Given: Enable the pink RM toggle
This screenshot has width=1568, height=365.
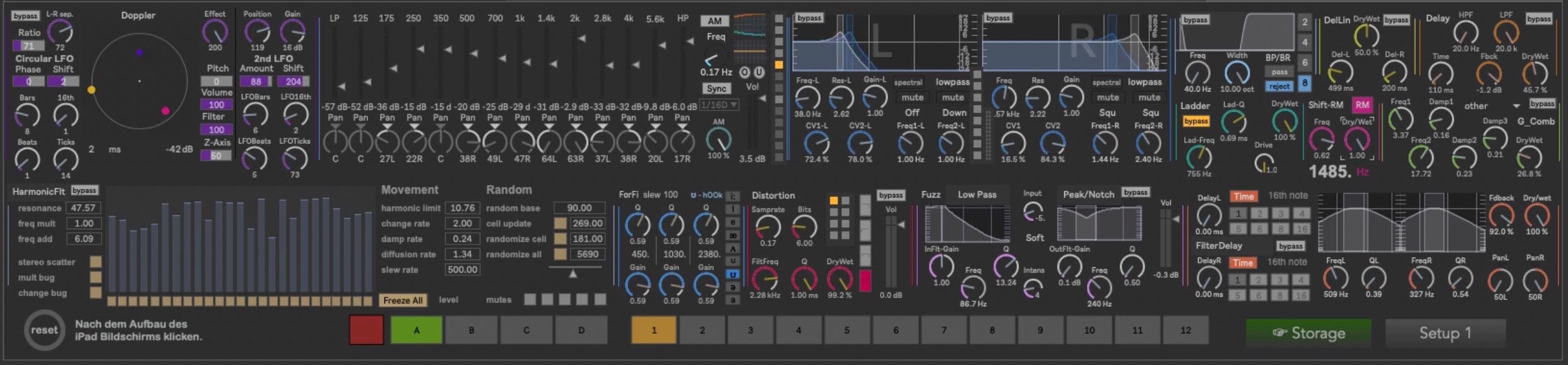Looking at the screenshot, I should point(1362,105).
